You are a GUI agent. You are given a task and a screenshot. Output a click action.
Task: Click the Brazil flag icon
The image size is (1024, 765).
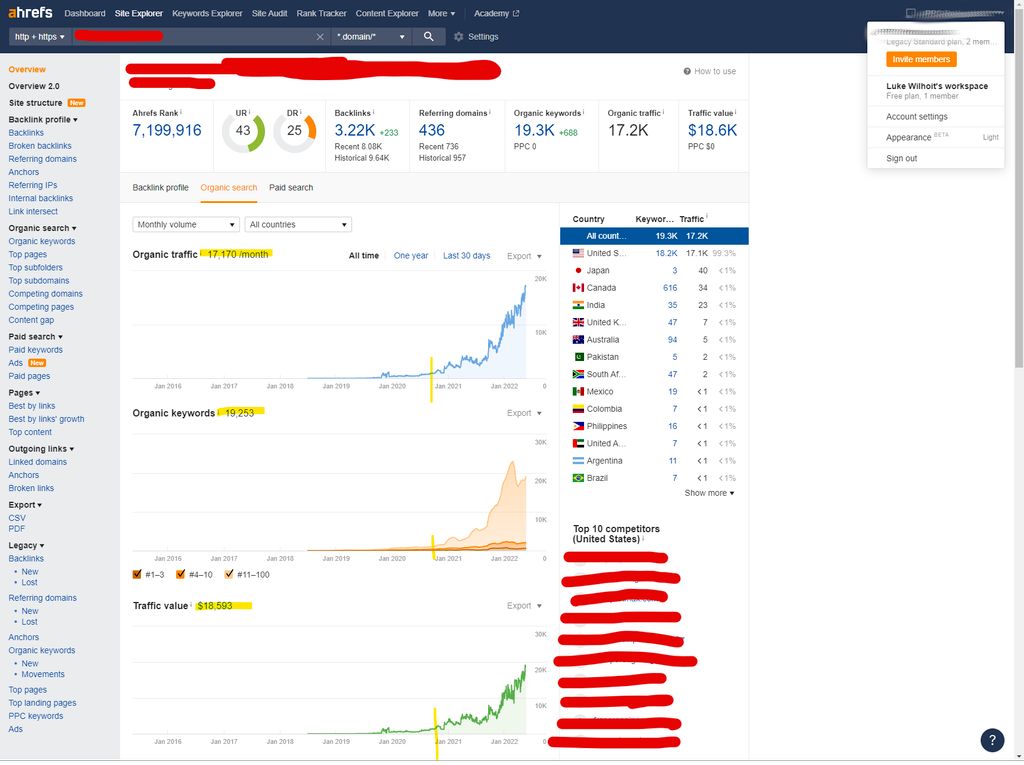[578, 478]
